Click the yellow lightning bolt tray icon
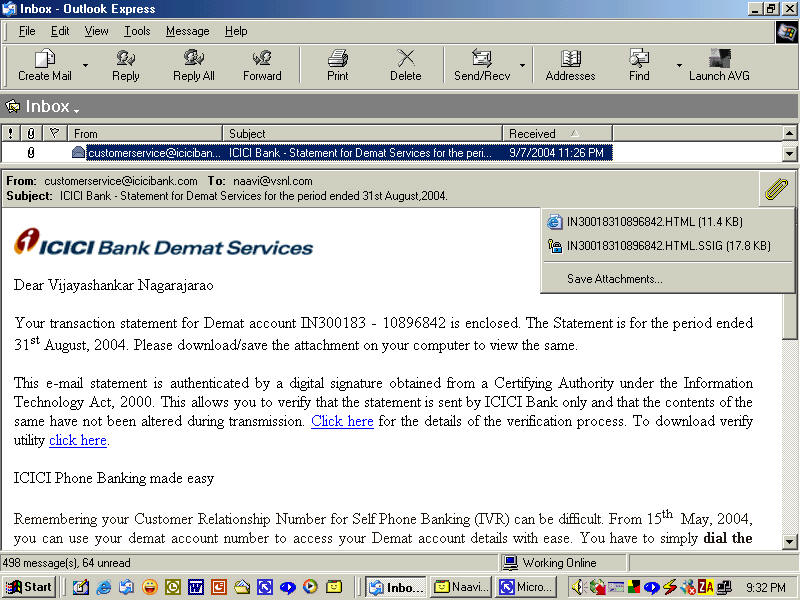 click(670, 587)
